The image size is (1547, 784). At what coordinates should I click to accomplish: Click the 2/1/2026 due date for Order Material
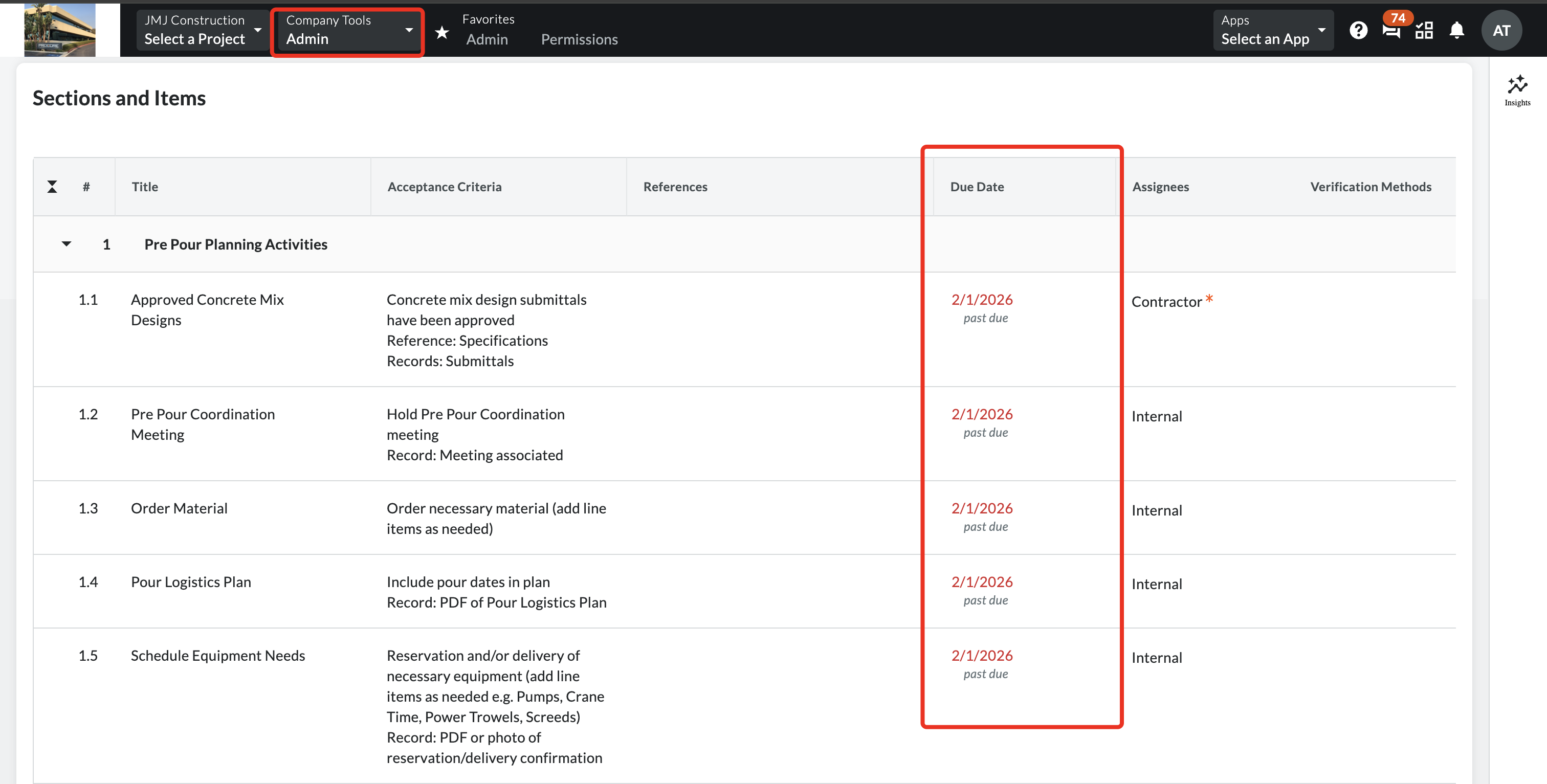[x=981, y=508]
